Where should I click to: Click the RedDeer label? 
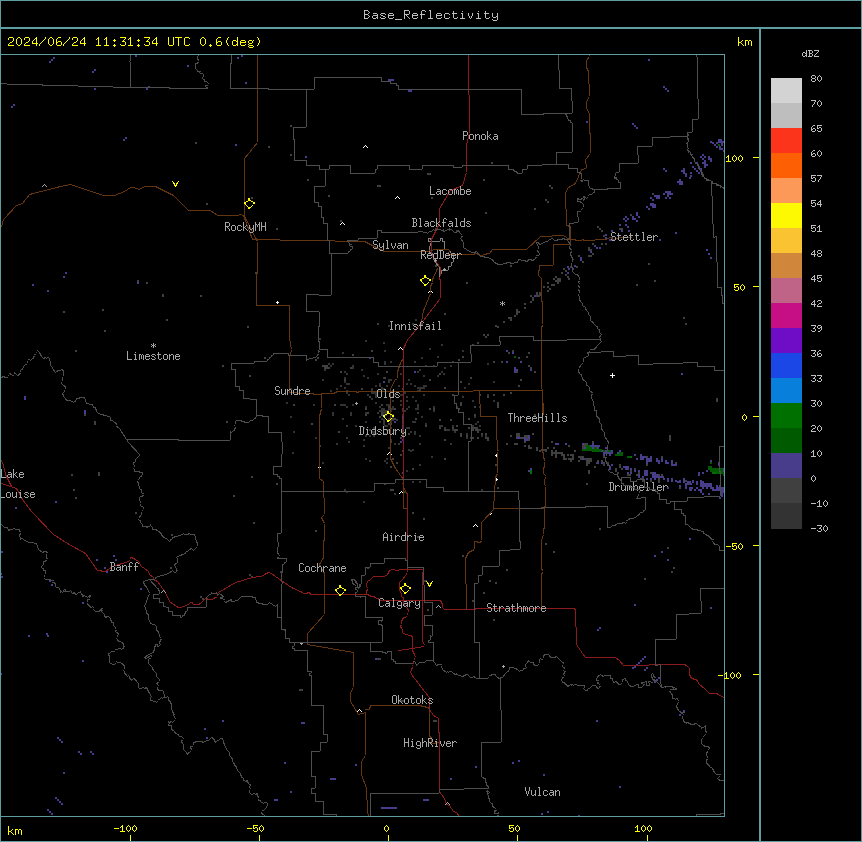click(x=440, y=255)
